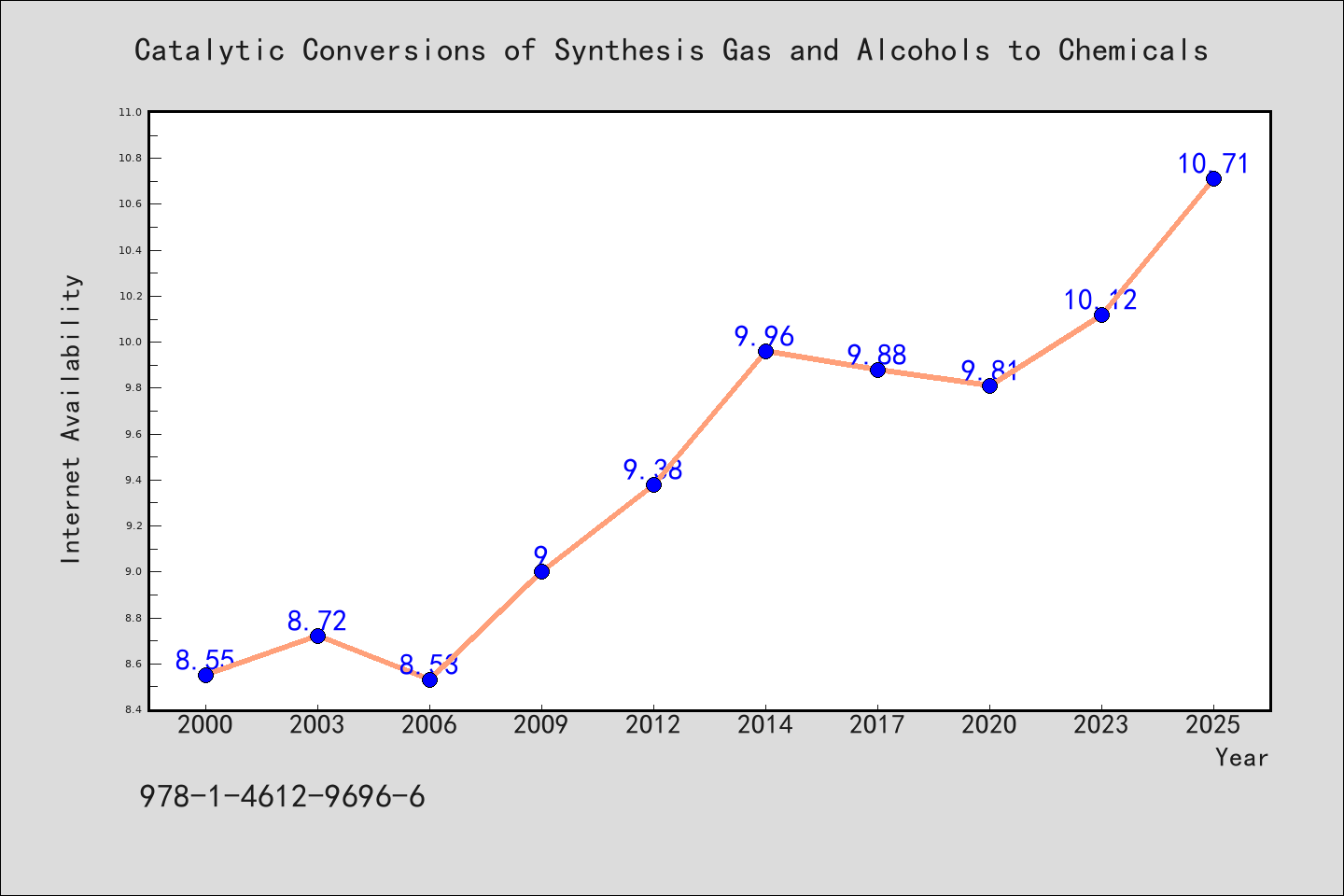Screen dimensions: 1344x896
Task: Click the 8.4 y-axis tick label
Action: coord(133,709)
